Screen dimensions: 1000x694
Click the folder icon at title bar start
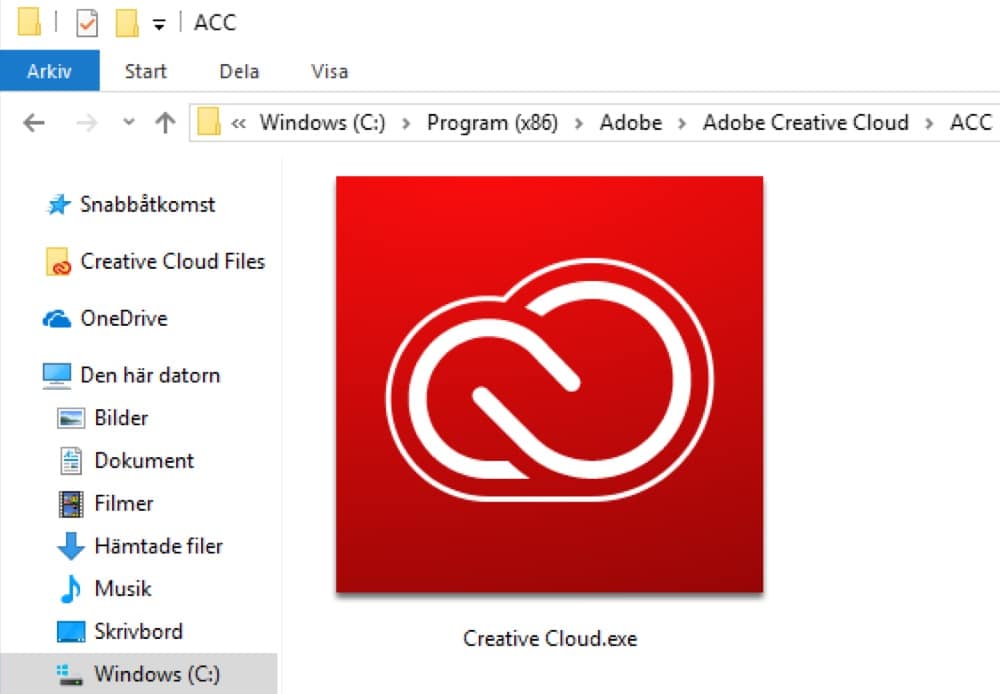coord(29,20)
